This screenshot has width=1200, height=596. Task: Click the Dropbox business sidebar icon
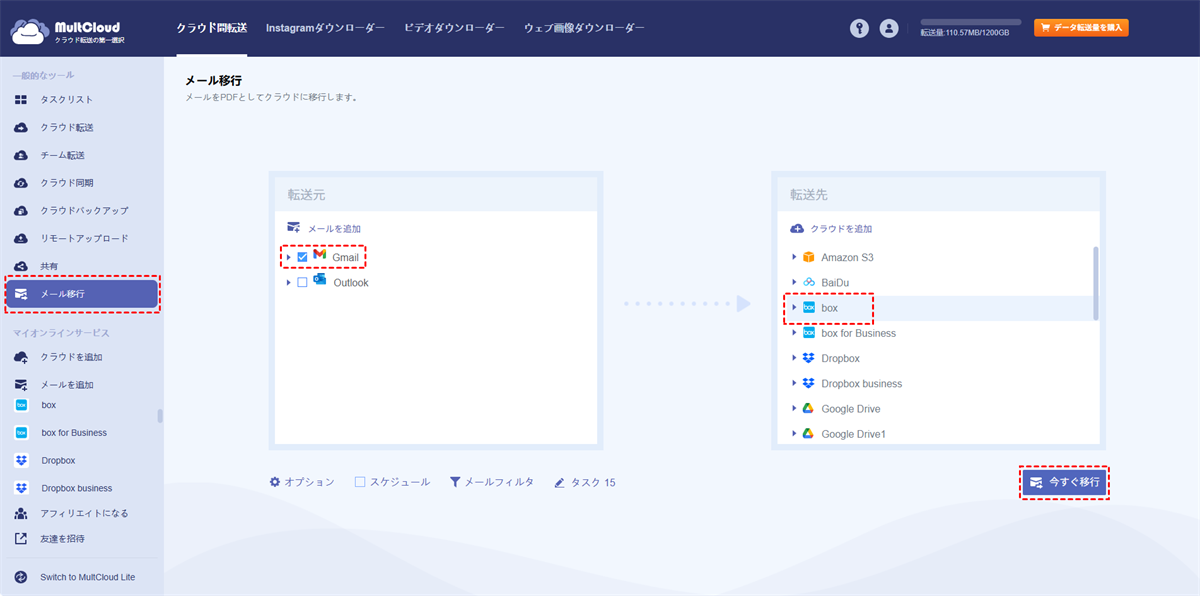tap(21, 488)
